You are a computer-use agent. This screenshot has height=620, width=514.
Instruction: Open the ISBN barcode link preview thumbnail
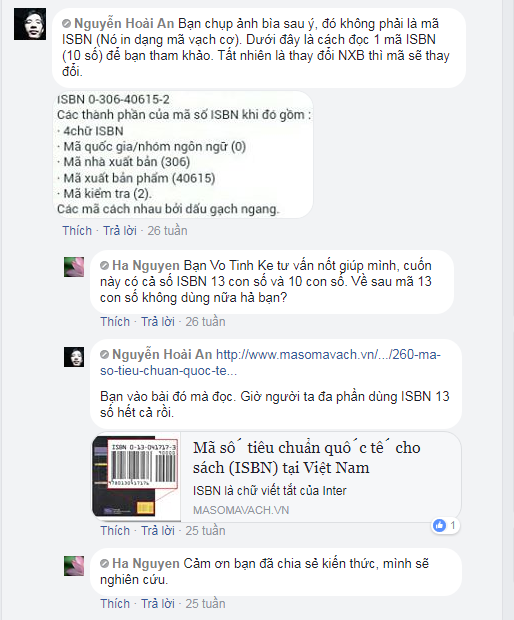(x=136, y=477)
